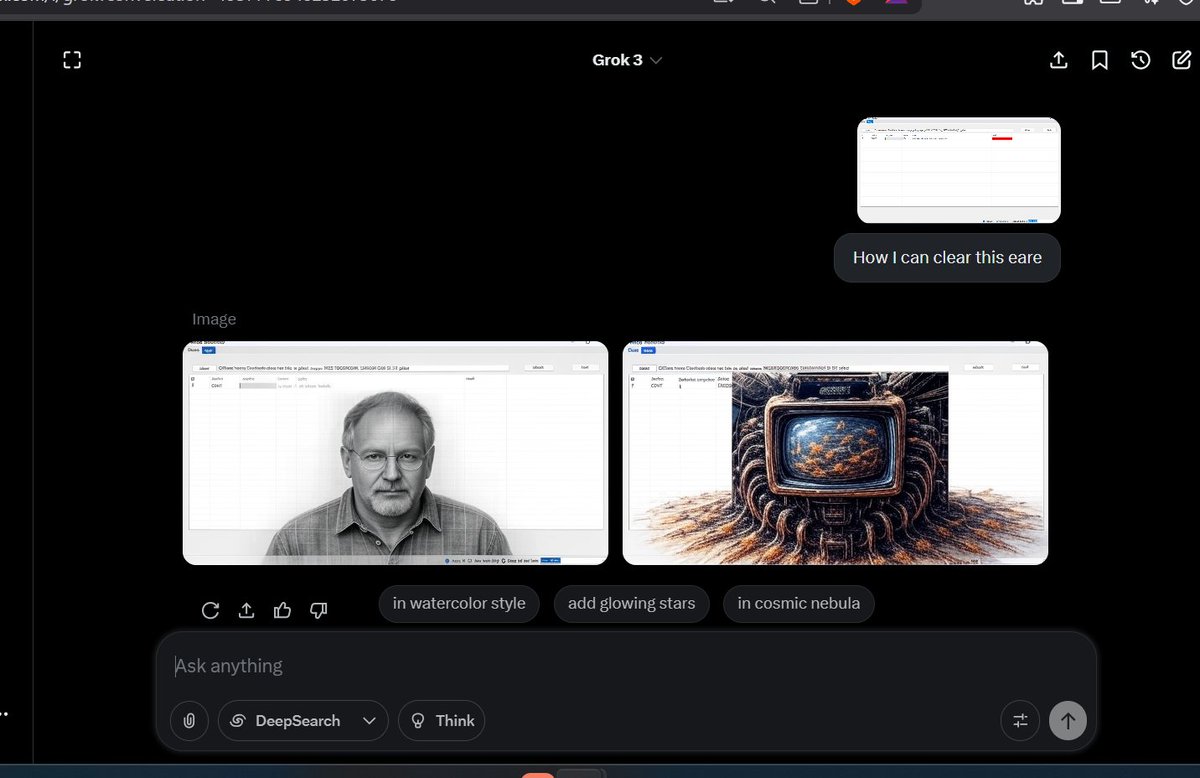1200x778 pixels.
Task: Toggle Think mode
Action: click(x=441, y=720)
